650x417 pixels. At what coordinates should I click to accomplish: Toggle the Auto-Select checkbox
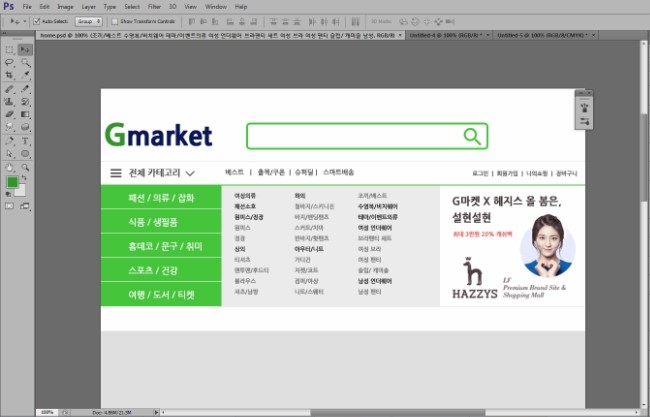click(x=36, y=21)
